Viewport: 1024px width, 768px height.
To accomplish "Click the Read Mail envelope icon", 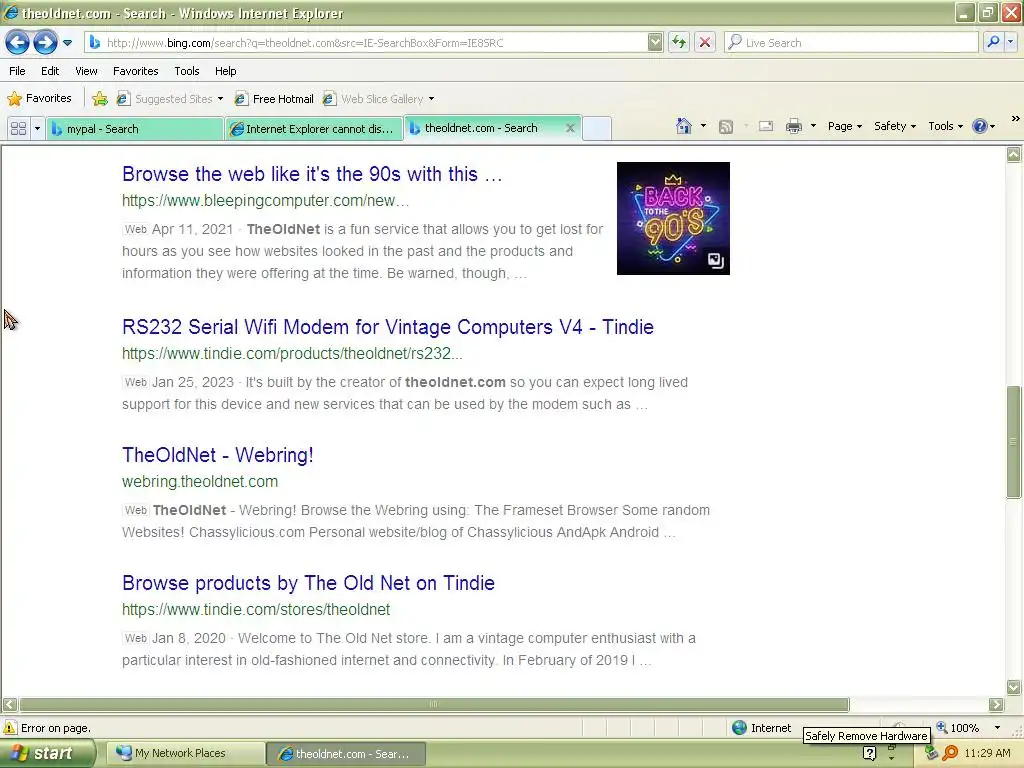I will (x=766, y=126).
